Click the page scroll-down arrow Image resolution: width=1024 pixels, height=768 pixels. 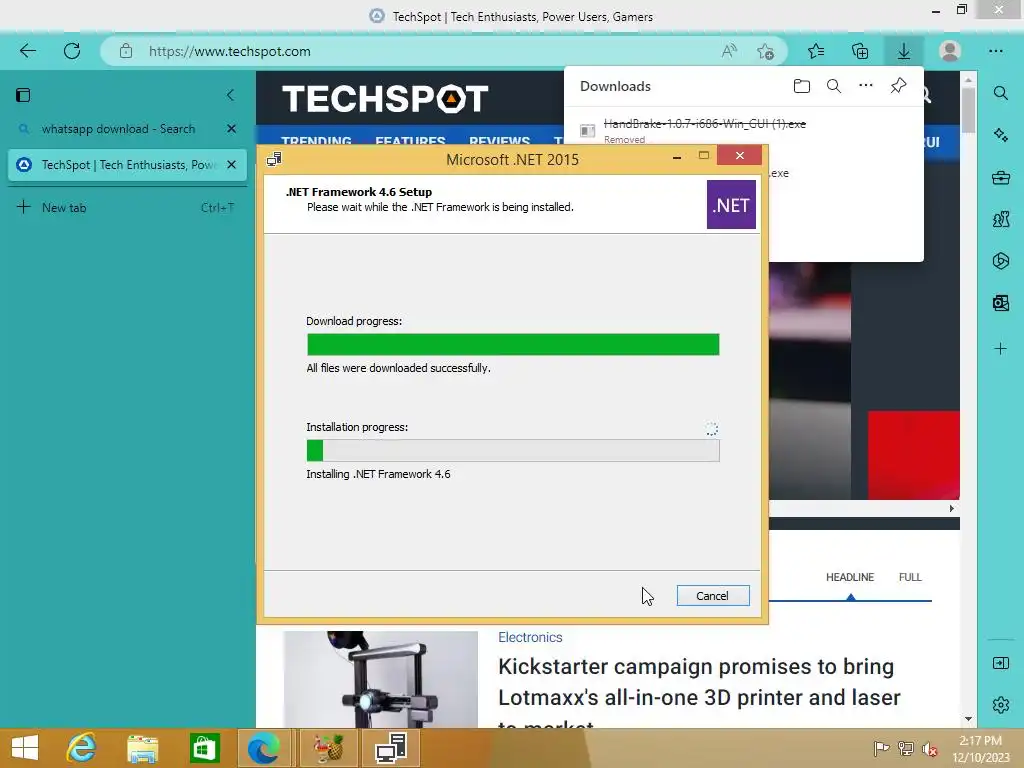(968, 719)
